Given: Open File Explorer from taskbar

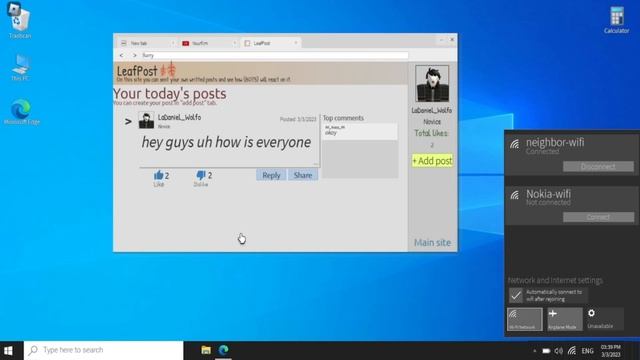Looking at the screenshot, I should (x=206, y=350).
